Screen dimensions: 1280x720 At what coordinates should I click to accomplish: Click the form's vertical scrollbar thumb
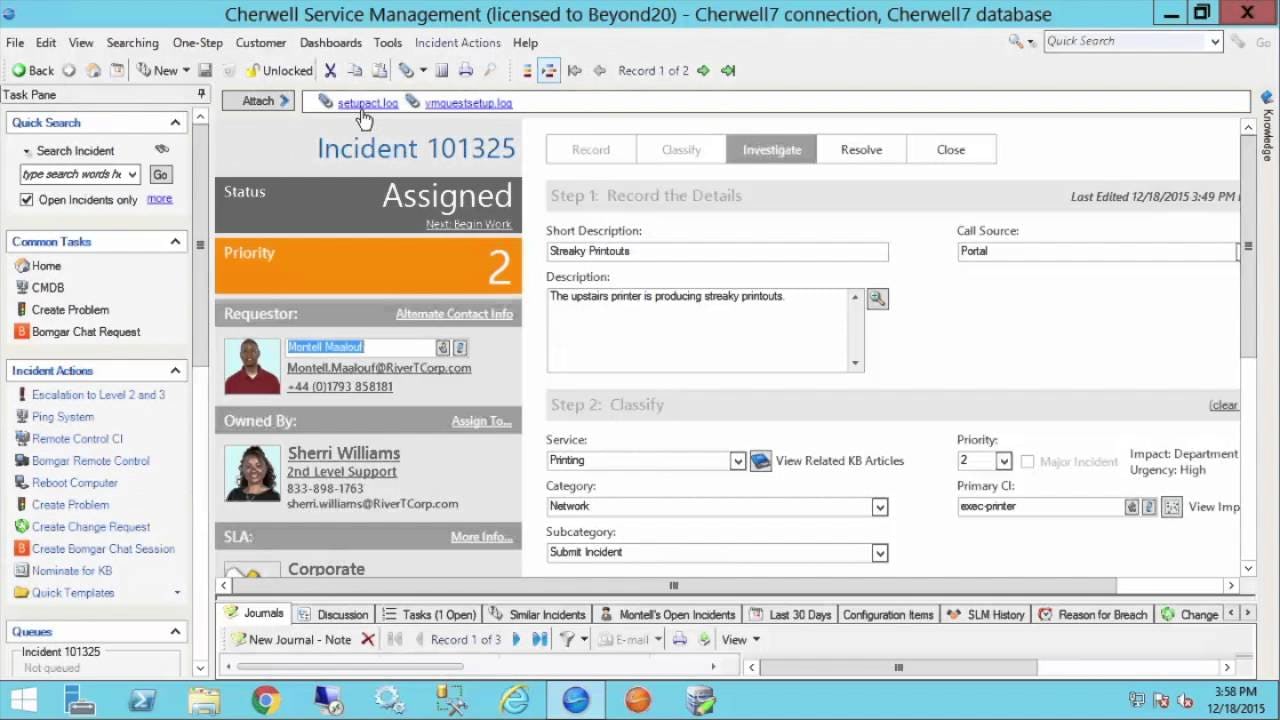[1248, 246]
